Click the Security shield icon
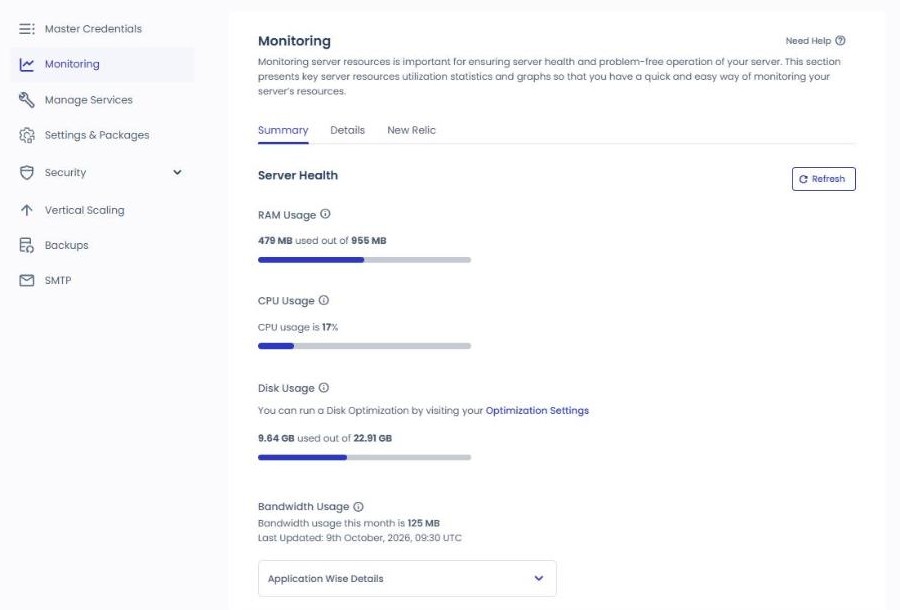The height and width of the screenshot is (610, 900). (26, 173)
